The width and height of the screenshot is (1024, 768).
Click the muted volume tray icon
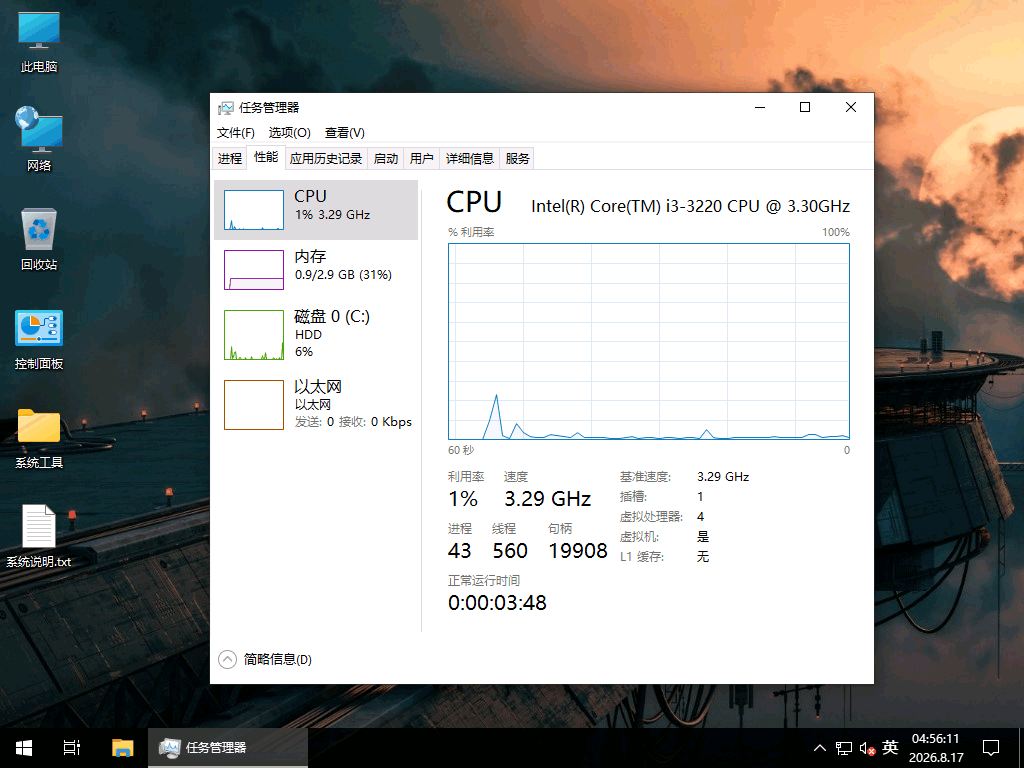tap(867, 748)
